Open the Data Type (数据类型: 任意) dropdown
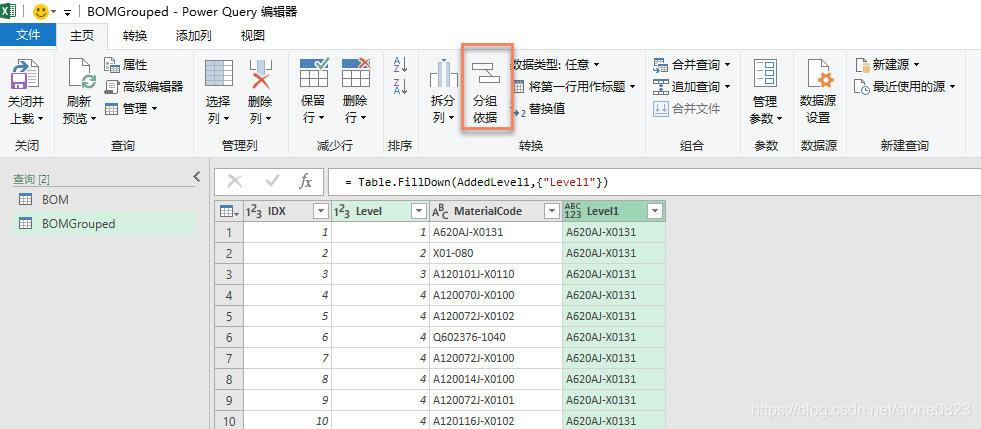This screenshot has height=429, width=981. (556, 64)
